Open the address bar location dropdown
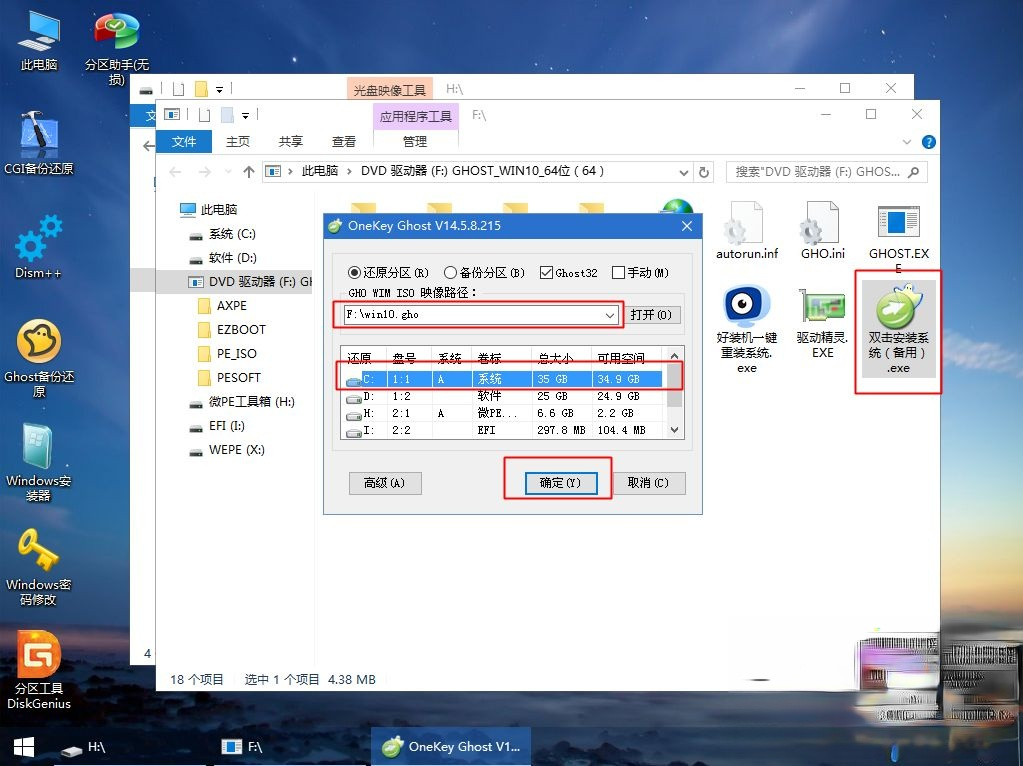 [x=683, y=171]
